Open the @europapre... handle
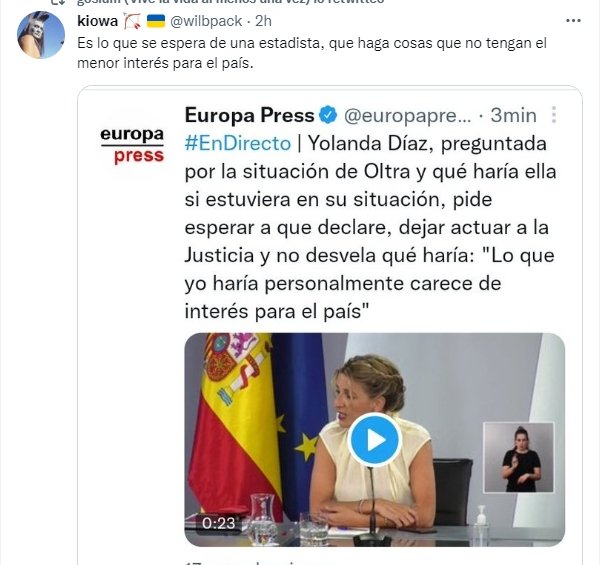The image size is (609, 565). click(x=407, y=116)
